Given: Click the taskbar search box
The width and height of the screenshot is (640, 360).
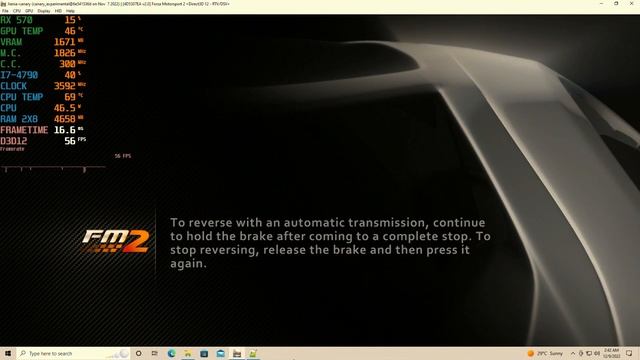Looking at the screenshot, I should coord(73,353).
